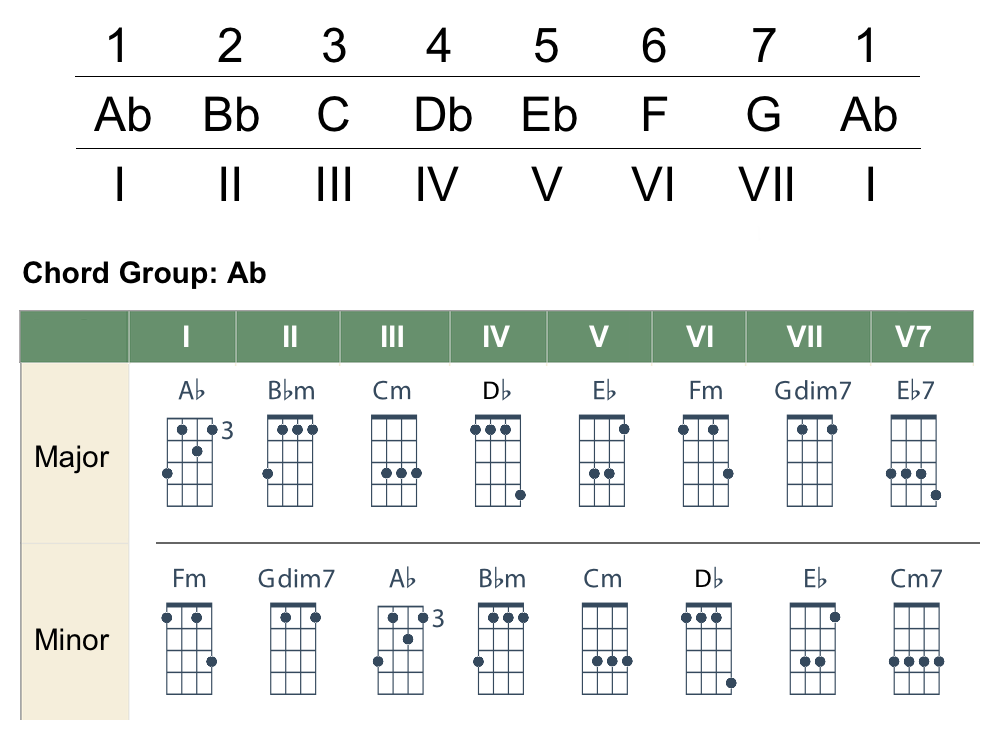Select scale degree number 6 at the top
Image resolution: width=987 pixels, height=740 pixels.
[652, 47]
